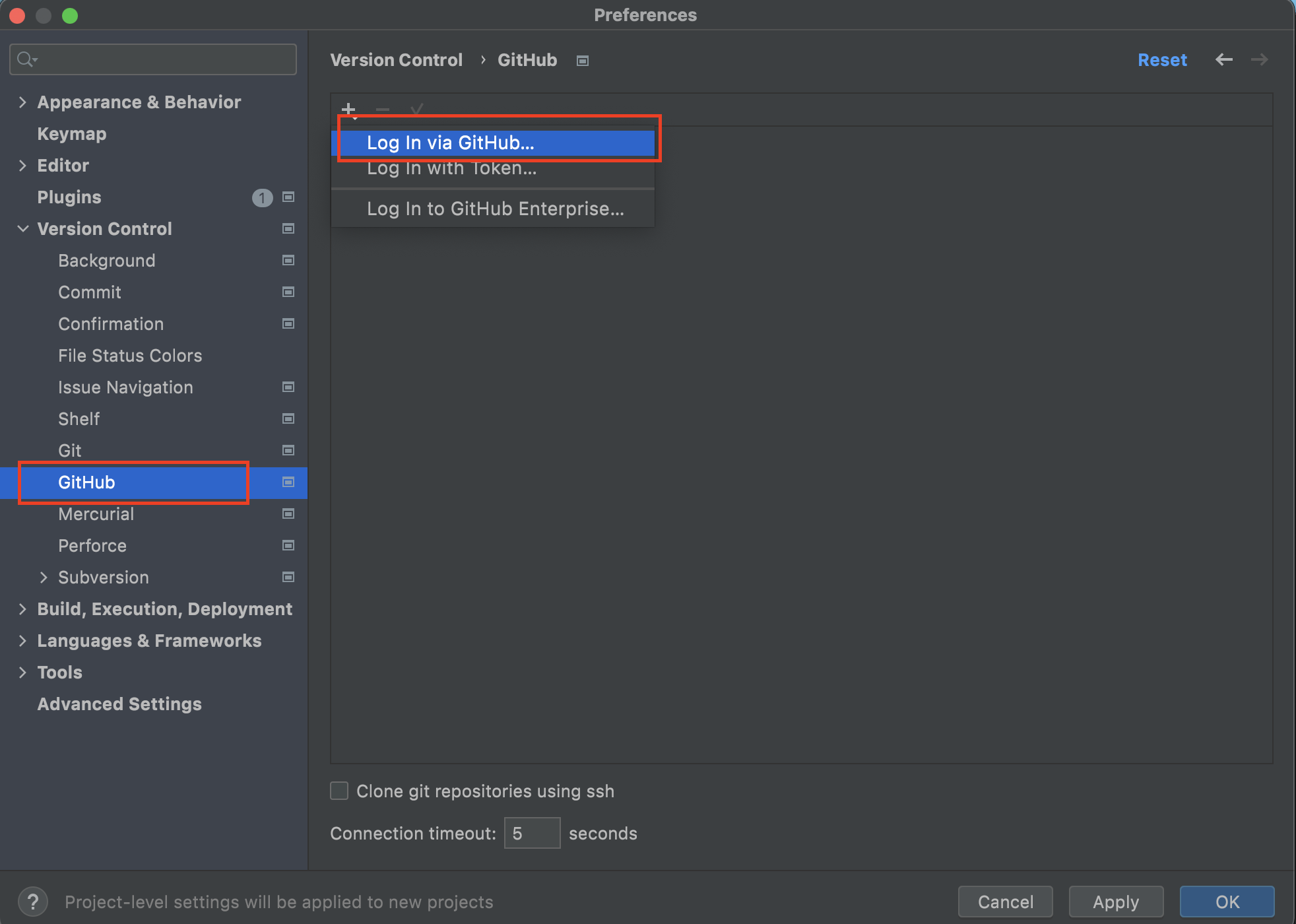Image resolution: width=1296 pixels, height=924 pixels.
Task: Click the Connection timeout field
Action: [x=532, y=833]
